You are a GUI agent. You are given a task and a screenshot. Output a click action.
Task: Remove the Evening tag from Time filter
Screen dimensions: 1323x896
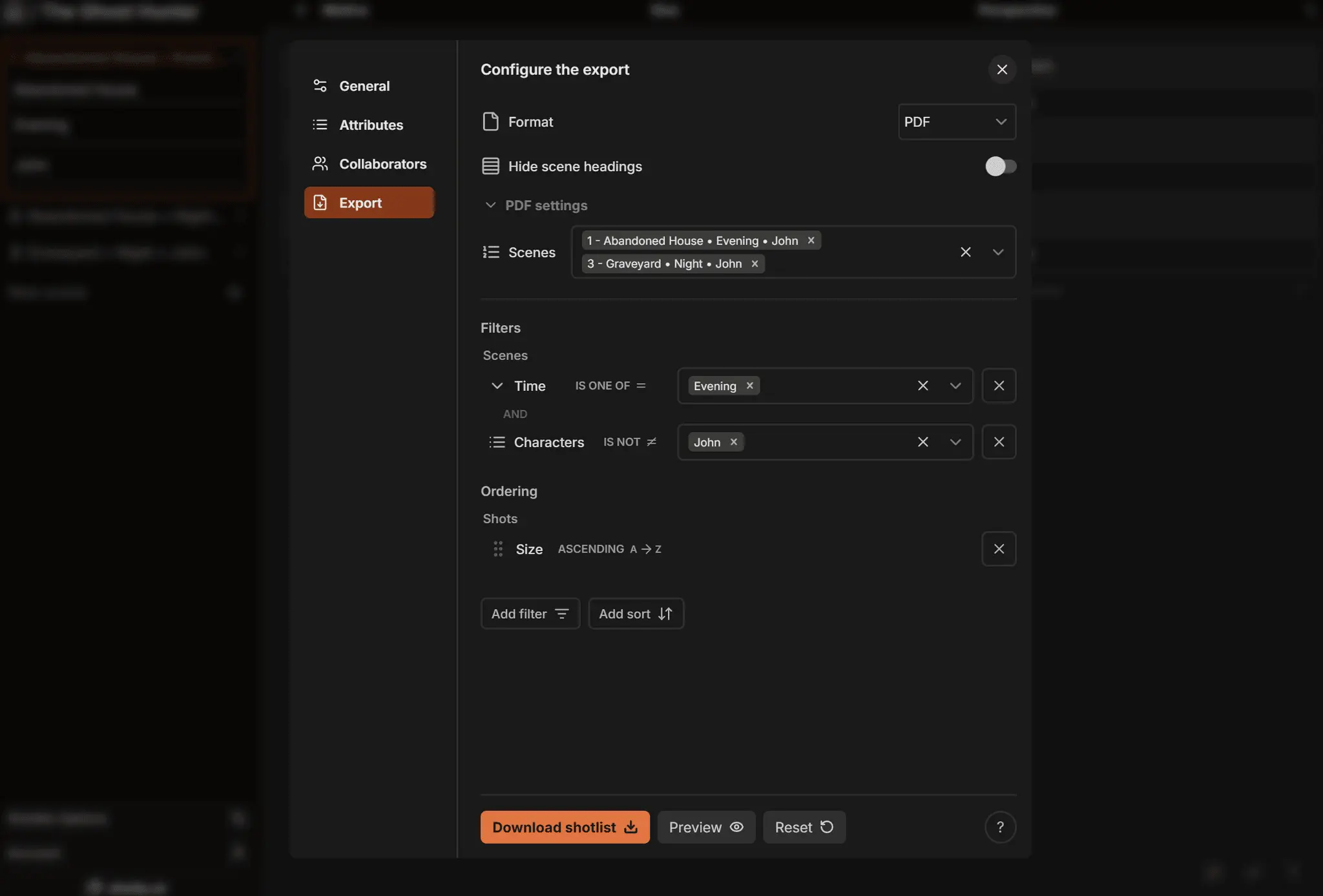(x=750, y=386)
